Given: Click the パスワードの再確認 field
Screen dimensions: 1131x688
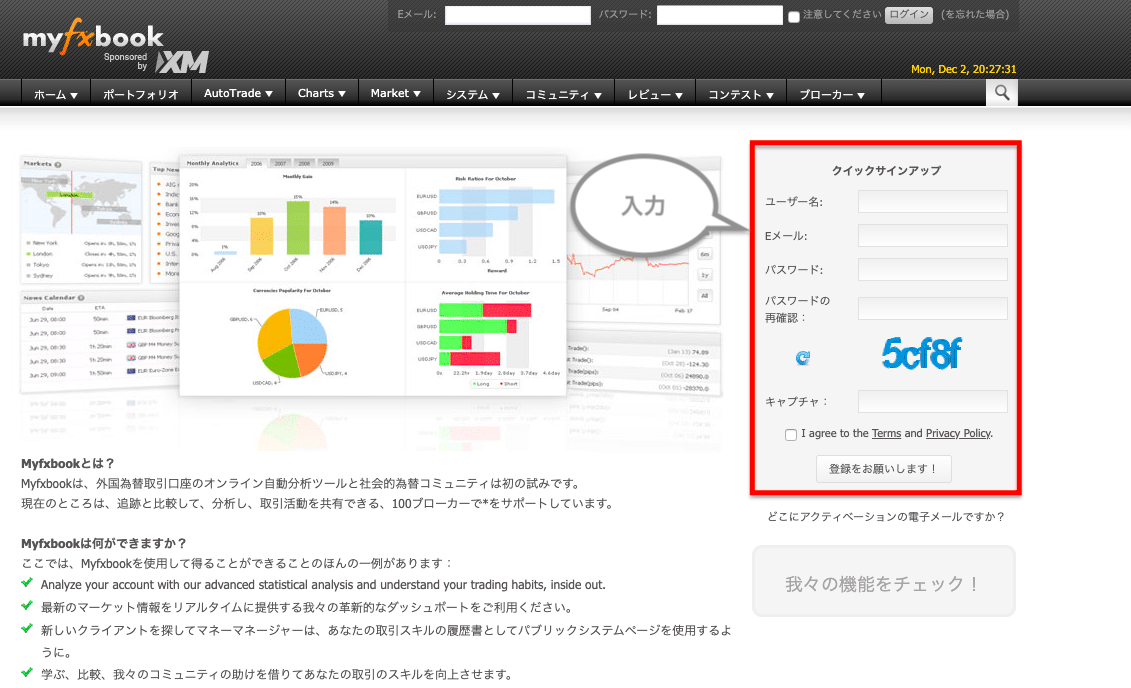Looking at the screenshot, I should pos(933,308).
